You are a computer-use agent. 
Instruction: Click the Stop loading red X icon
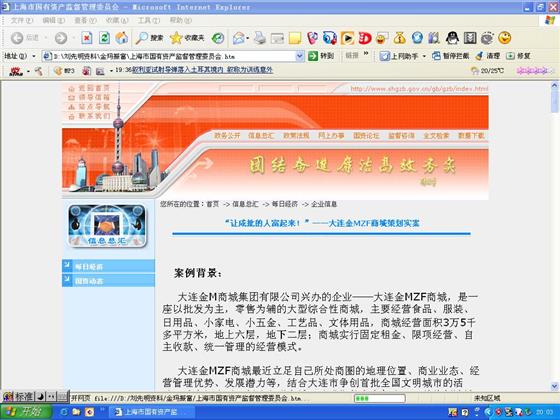pos(86,38)
